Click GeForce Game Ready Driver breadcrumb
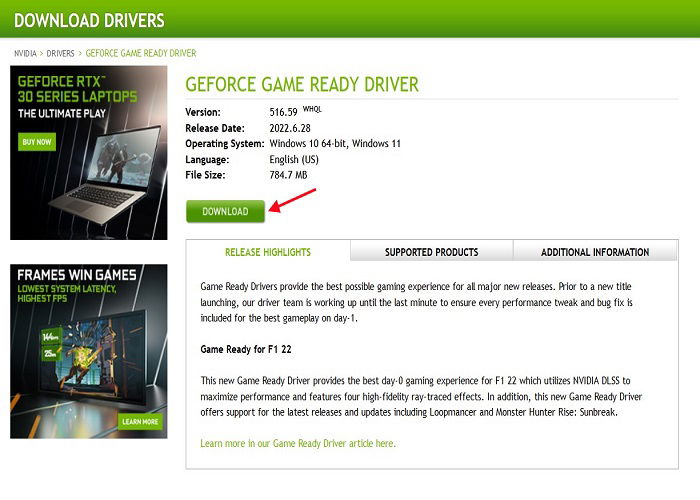The width and height of the screenshot is (700, 500). (x=141, y=54)
